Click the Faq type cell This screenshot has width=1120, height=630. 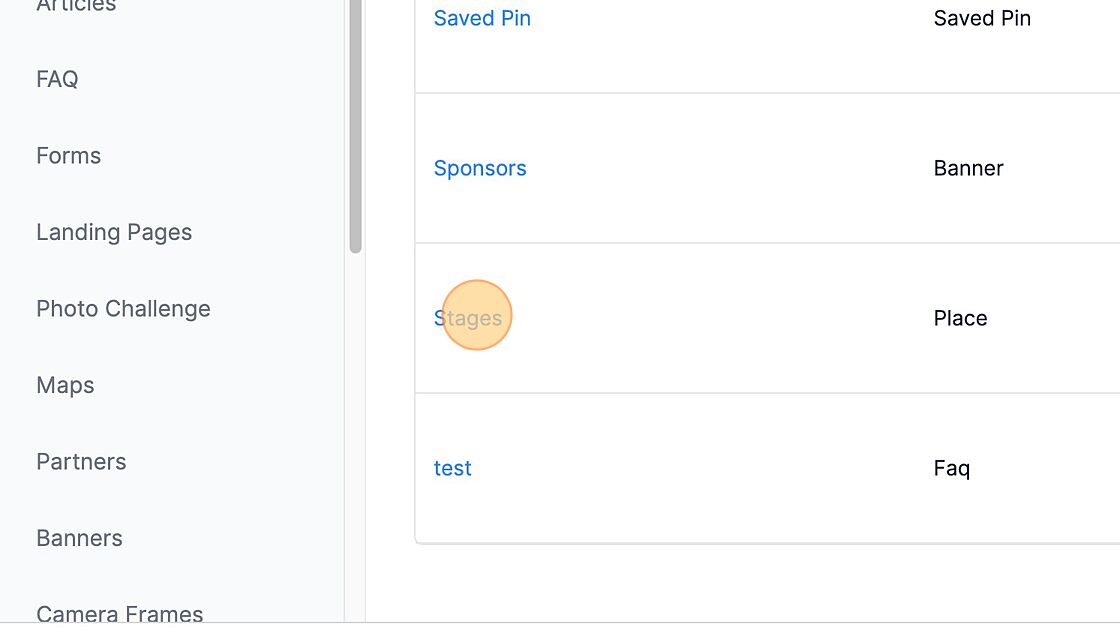[x=951, y=468]
